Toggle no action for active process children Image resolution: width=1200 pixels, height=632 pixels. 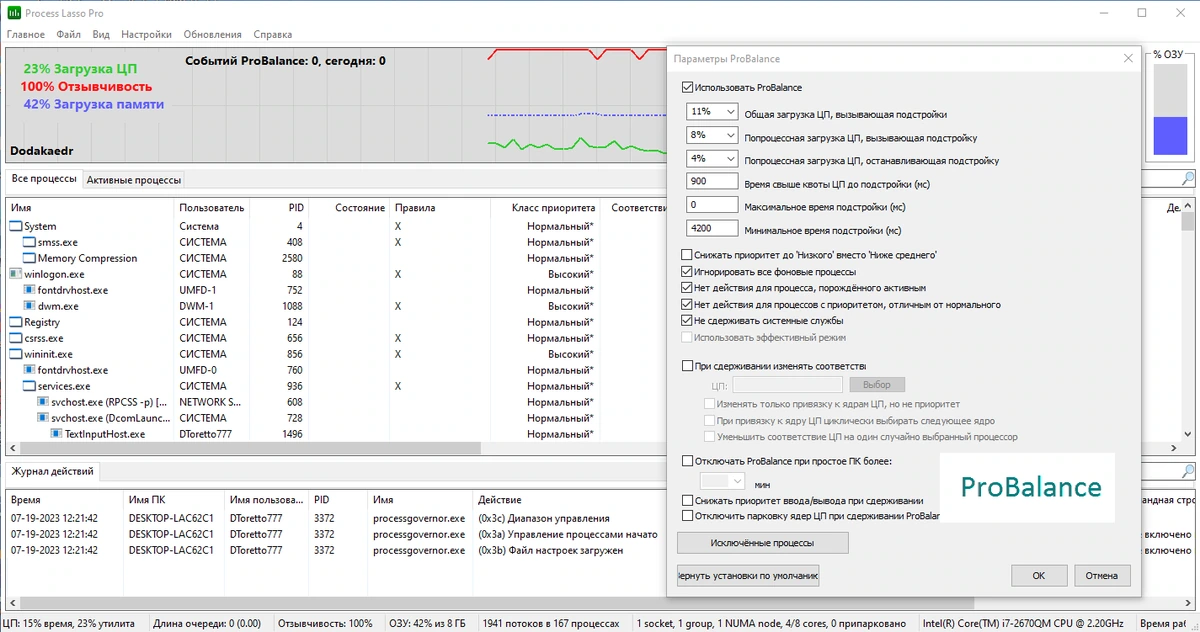click(x=687, y=288)
